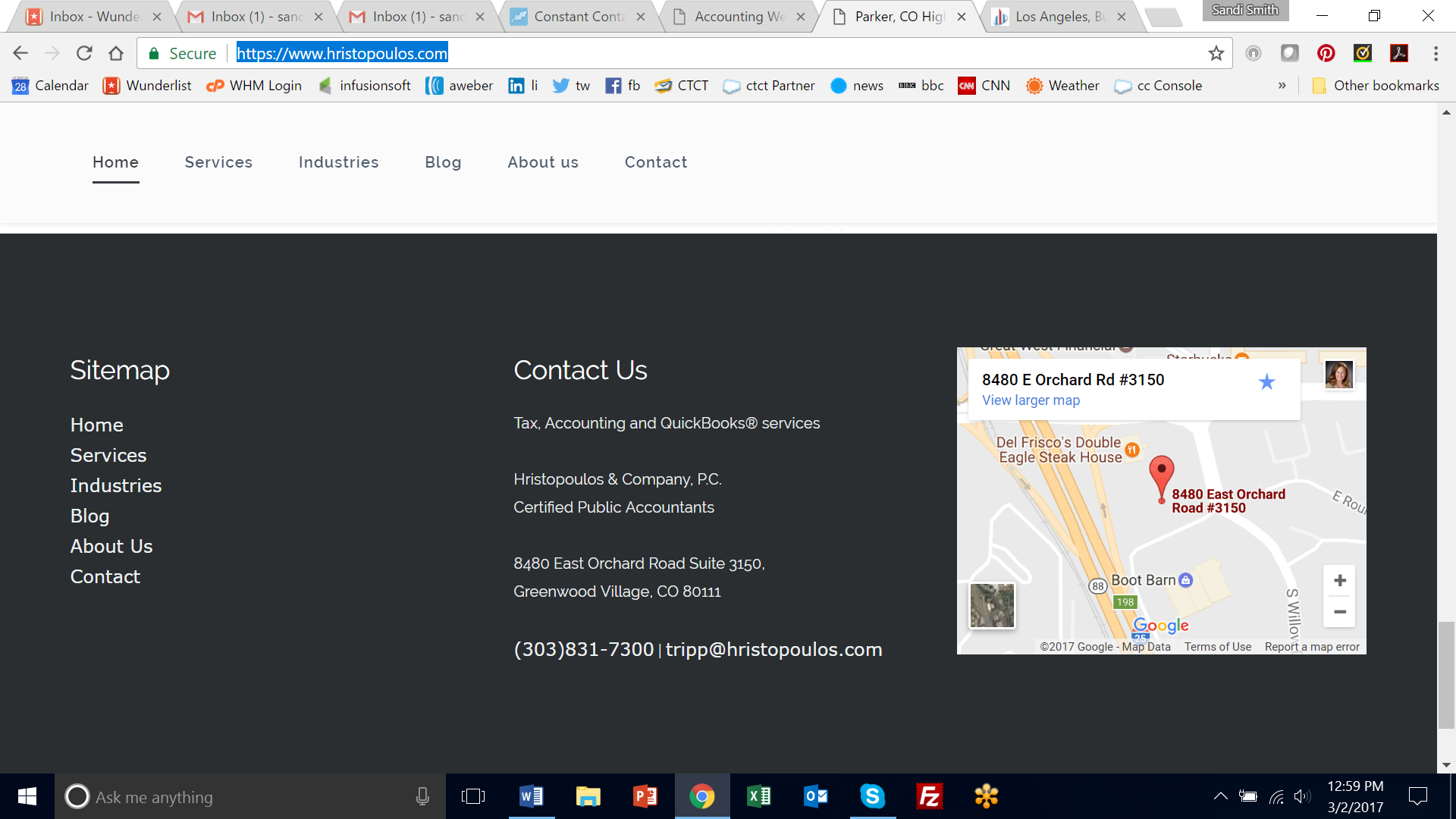Open the browser home page icon

point(116,53)
